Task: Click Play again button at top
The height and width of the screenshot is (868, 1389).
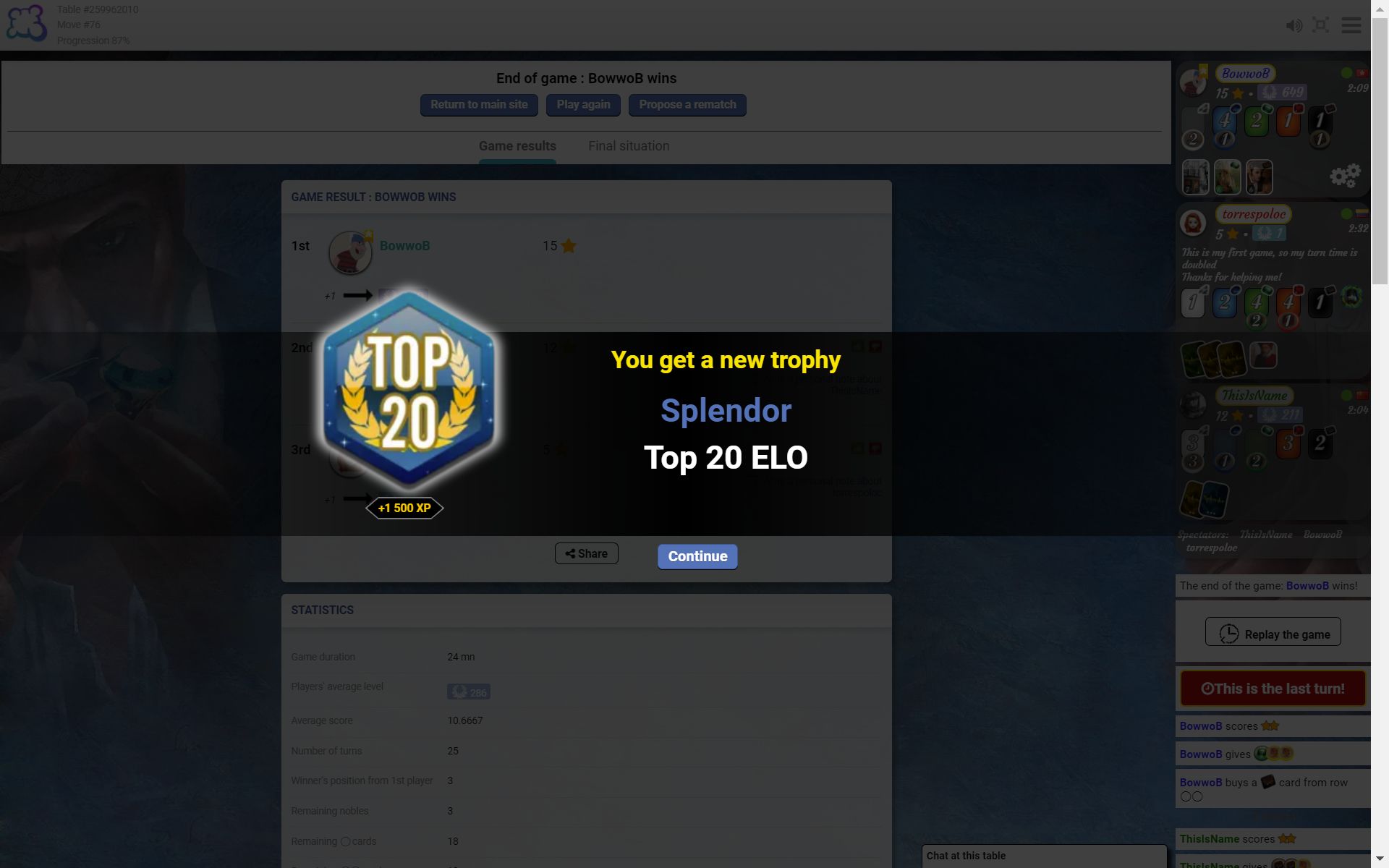Action: [583, 104]
